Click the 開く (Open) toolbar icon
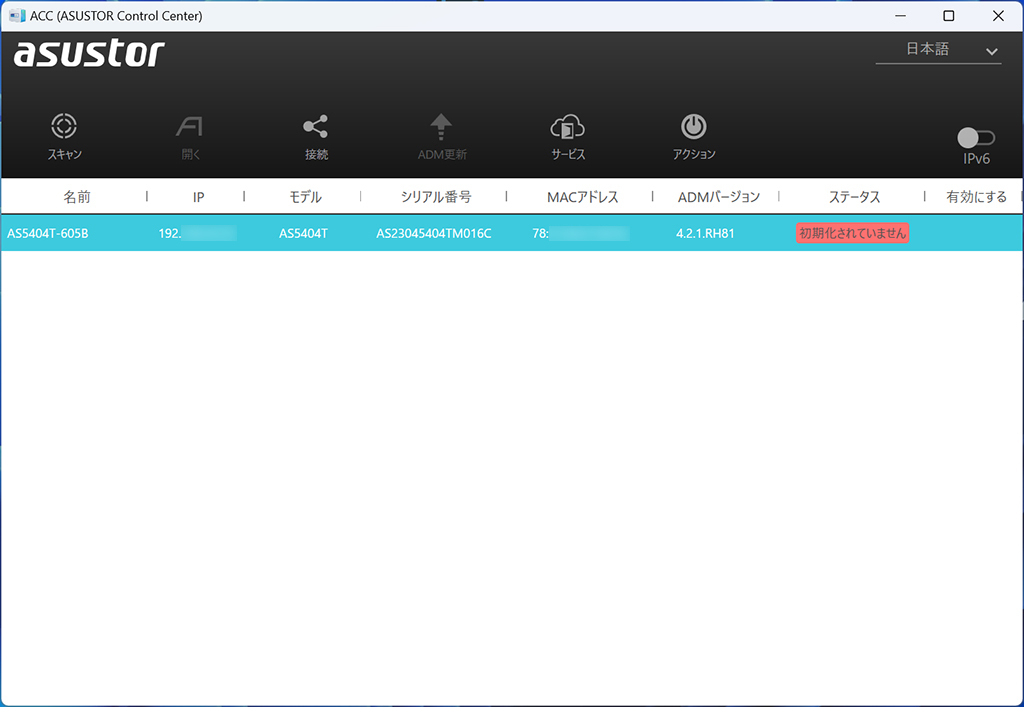The width and height of the screenshot is (1024, 707). (189, 126)
